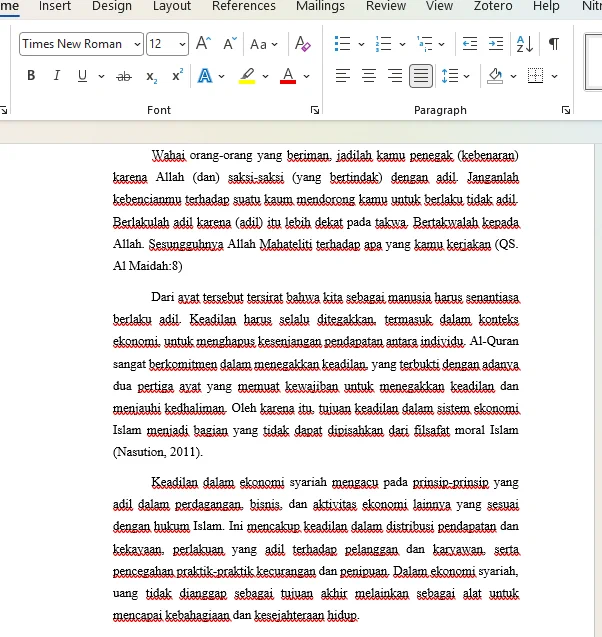This screenshot has width=602, height=637.
Task: Toggle italic formatting
Action: click(57, 76)
